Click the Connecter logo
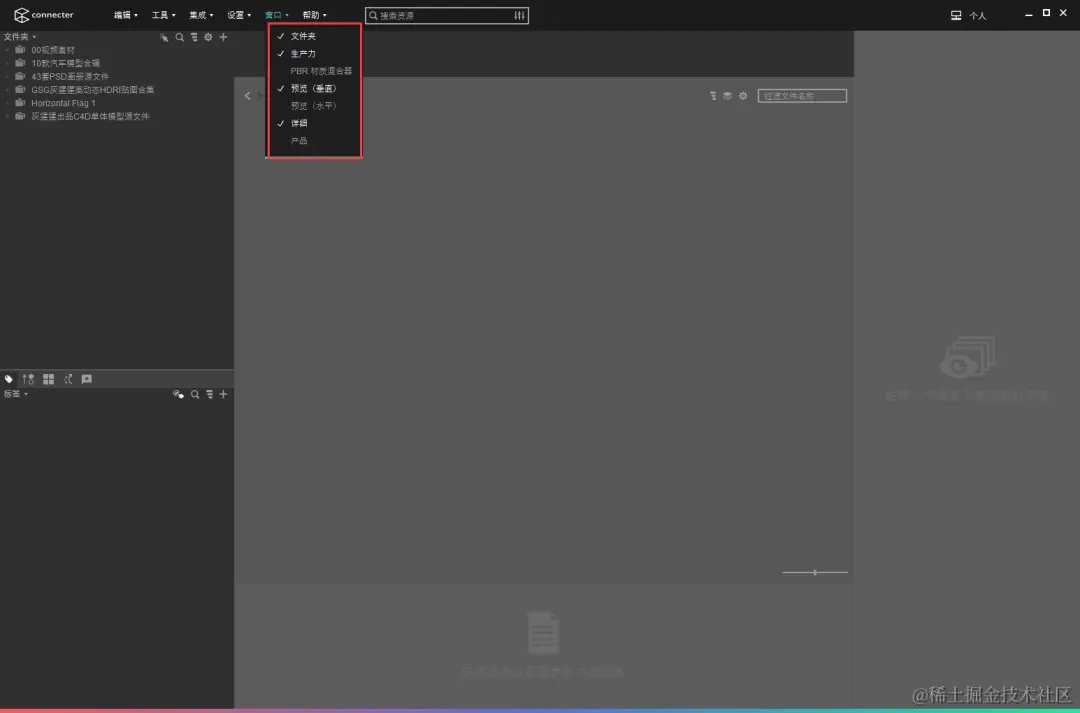Viewport: 1080px width, 713px height. pyautogui.click(x=43, y=14)
